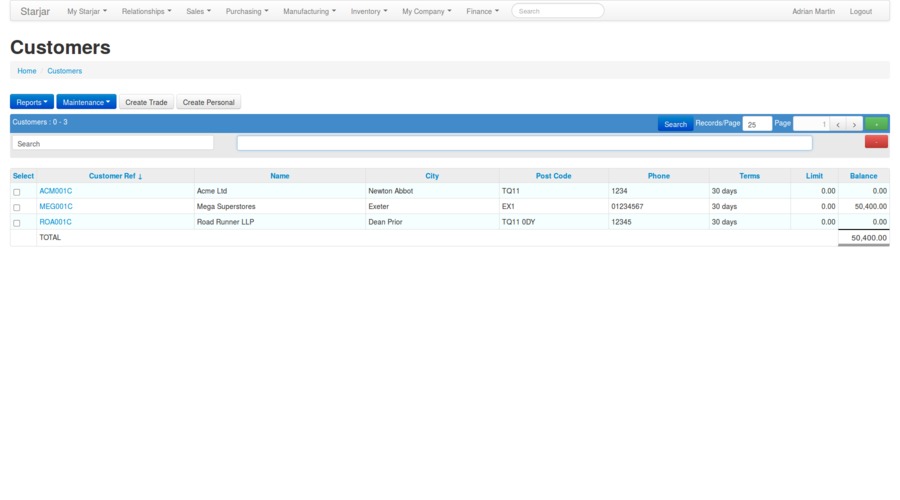This screenshot has height=500, width=900.
Task: Sort by Customer Ref column header
Action: (x=115, y=176)
